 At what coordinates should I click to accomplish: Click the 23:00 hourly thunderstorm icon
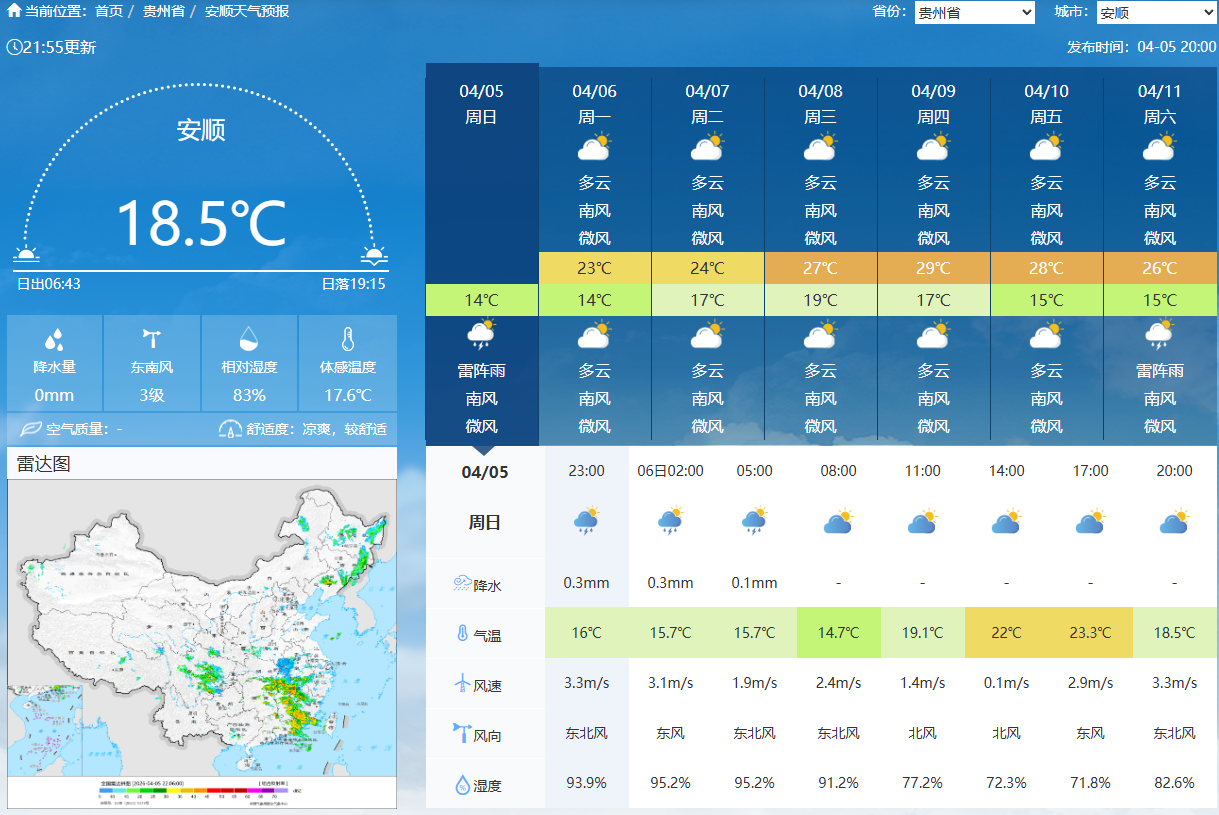point(586,522)
